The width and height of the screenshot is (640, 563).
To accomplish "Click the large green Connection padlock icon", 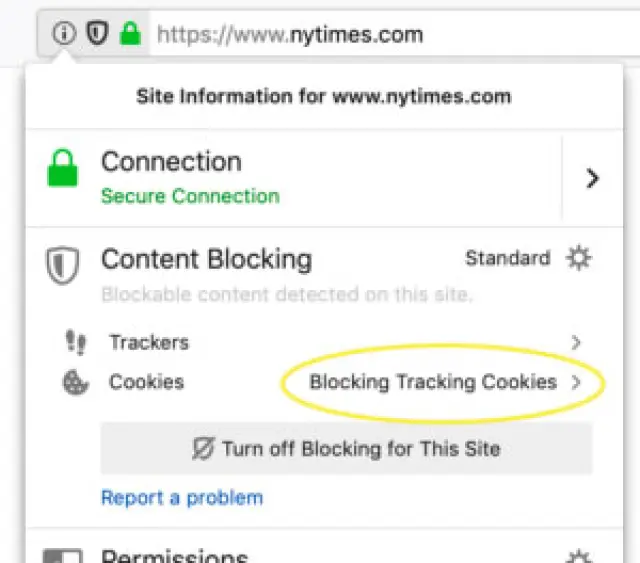I will pos(63,172).
